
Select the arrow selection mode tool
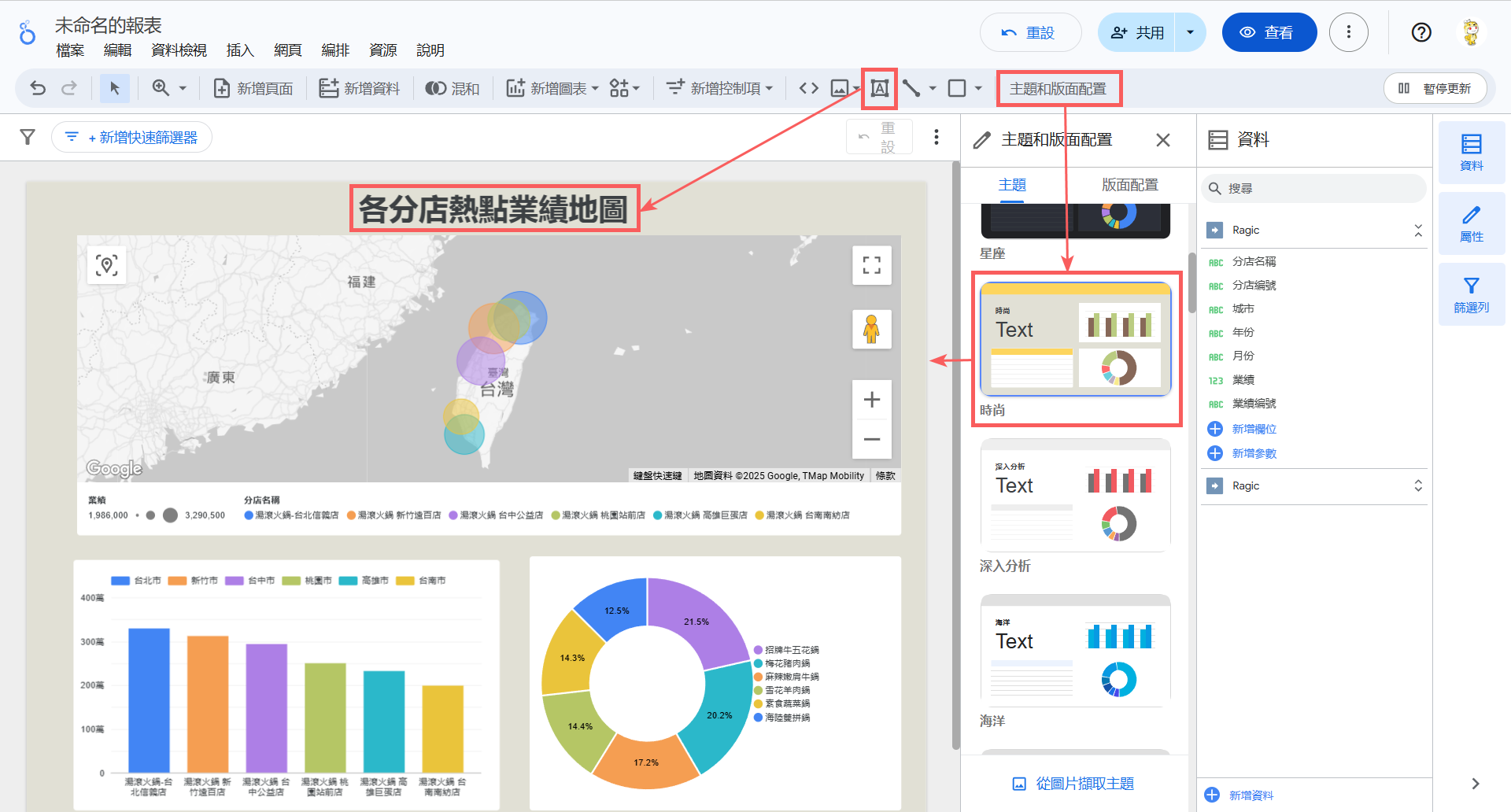coord(115,88)
